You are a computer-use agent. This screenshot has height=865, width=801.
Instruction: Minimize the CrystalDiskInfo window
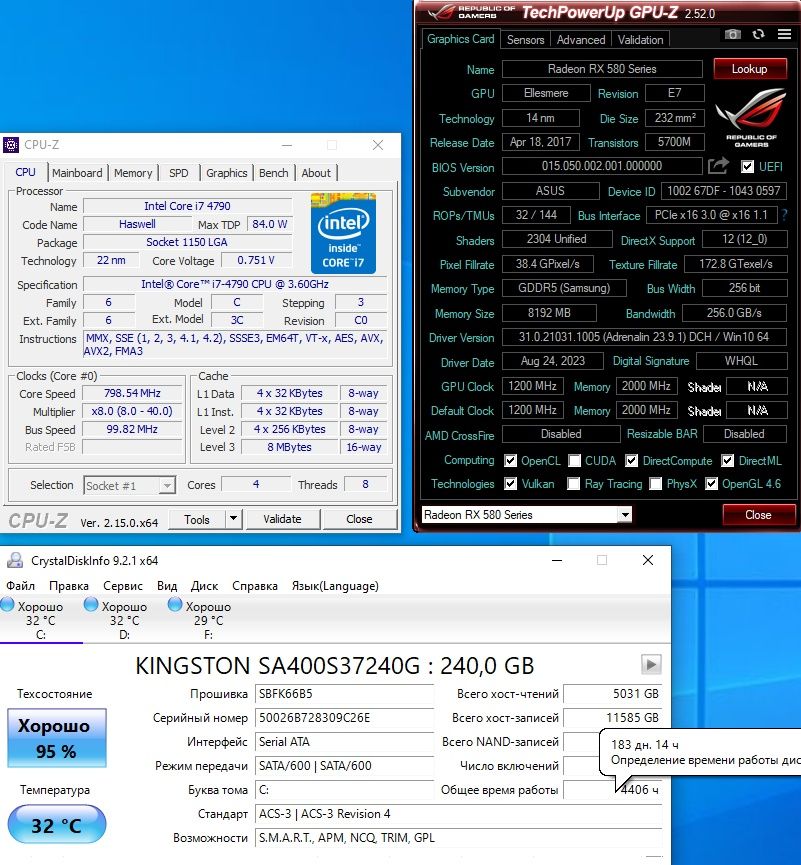pos(557,560)
